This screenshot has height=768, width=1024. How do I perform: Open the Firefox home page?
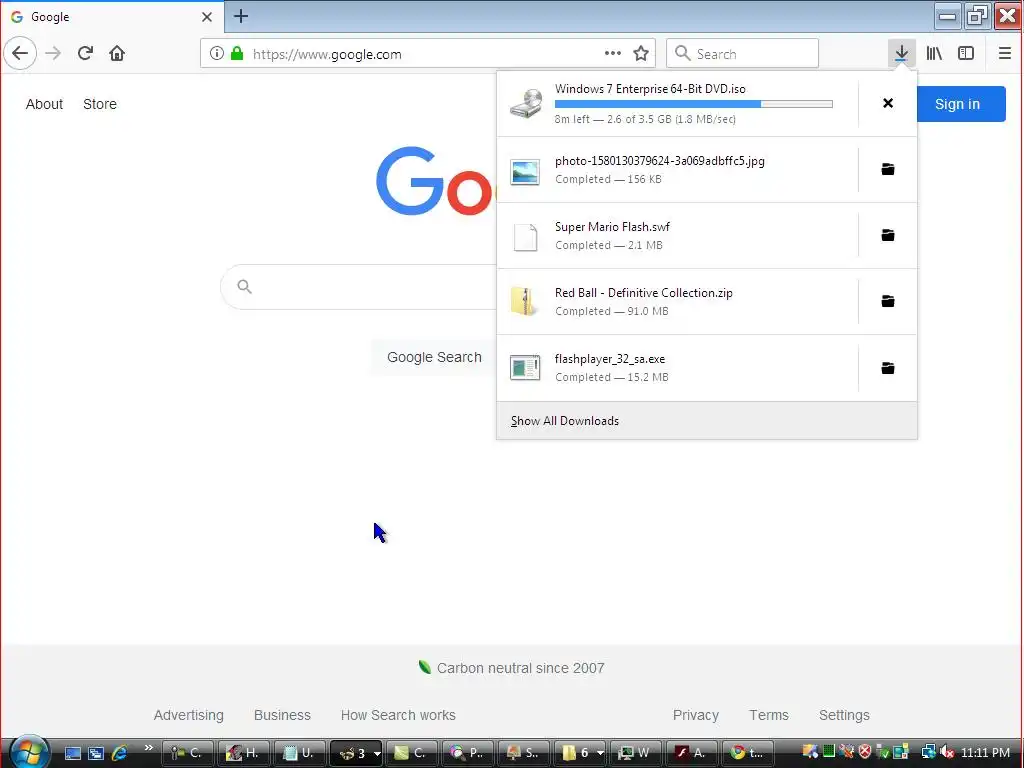click(117, 54)
